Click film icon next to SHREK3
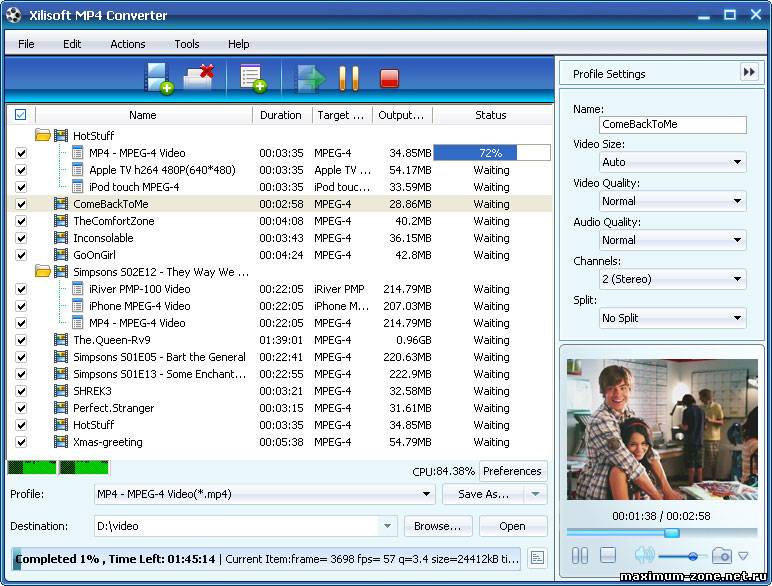The height and width of the screenshot is (586, 772). click(x=61, y=391)
